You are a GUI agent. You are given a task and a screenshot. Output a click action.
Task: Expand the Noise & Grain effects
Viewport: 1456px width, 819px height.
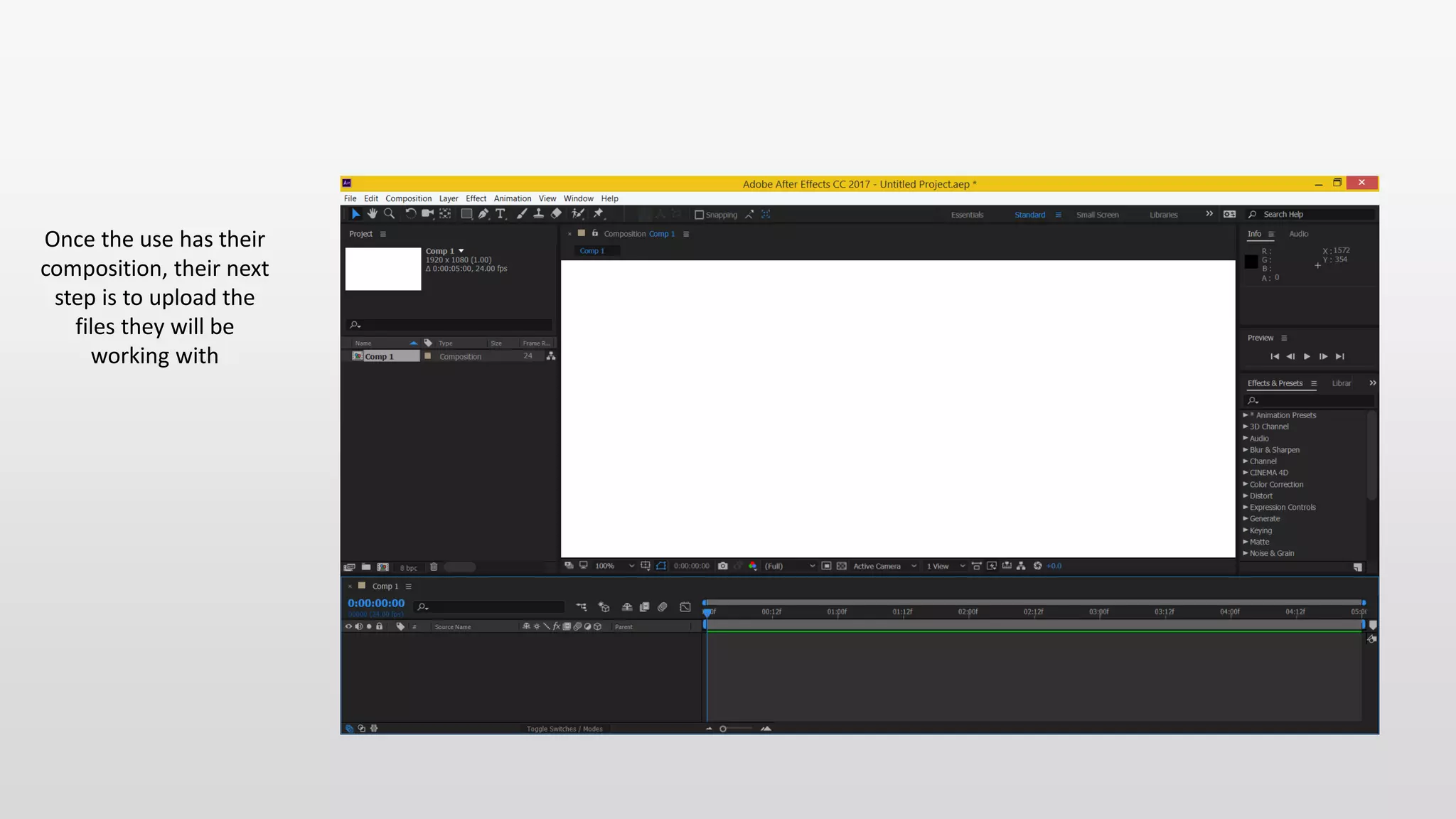tap(1246, 553)
